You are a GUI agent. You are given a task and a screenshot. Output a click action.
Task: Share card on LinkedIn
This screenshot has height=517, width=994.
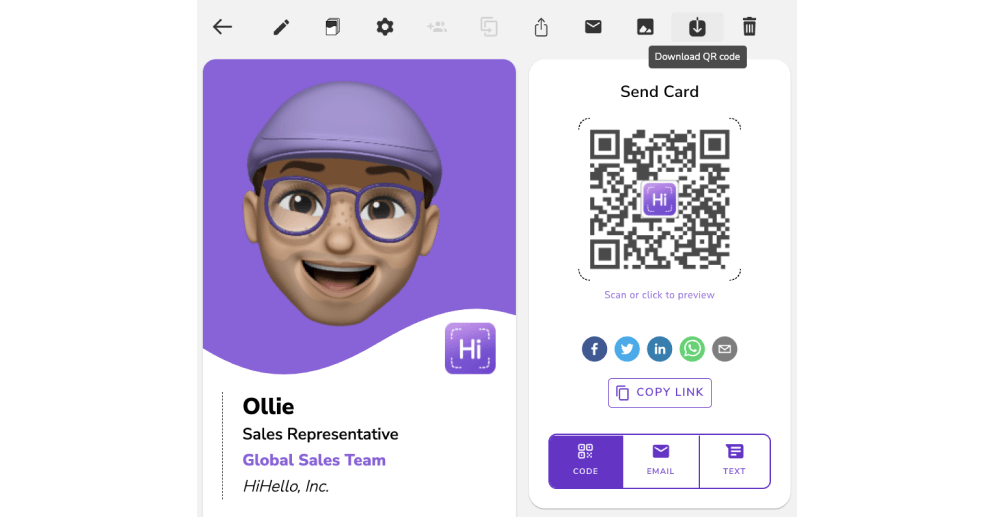659,349
